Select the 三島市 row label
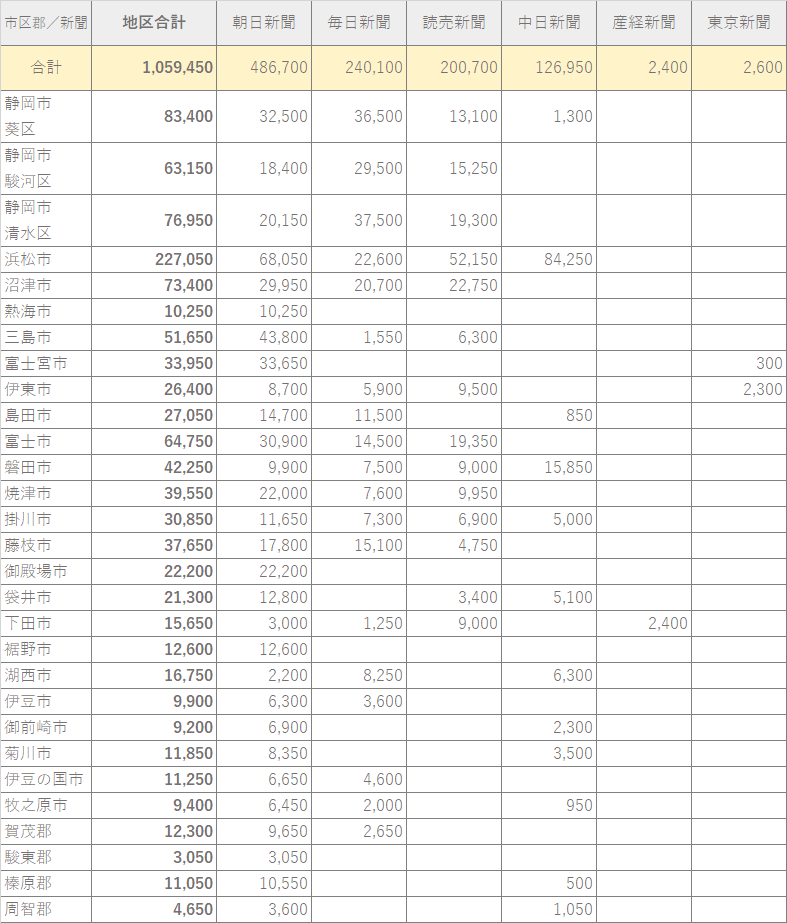Image resolution: width=787 pixels, height=923 pixels. click(46, 337)
